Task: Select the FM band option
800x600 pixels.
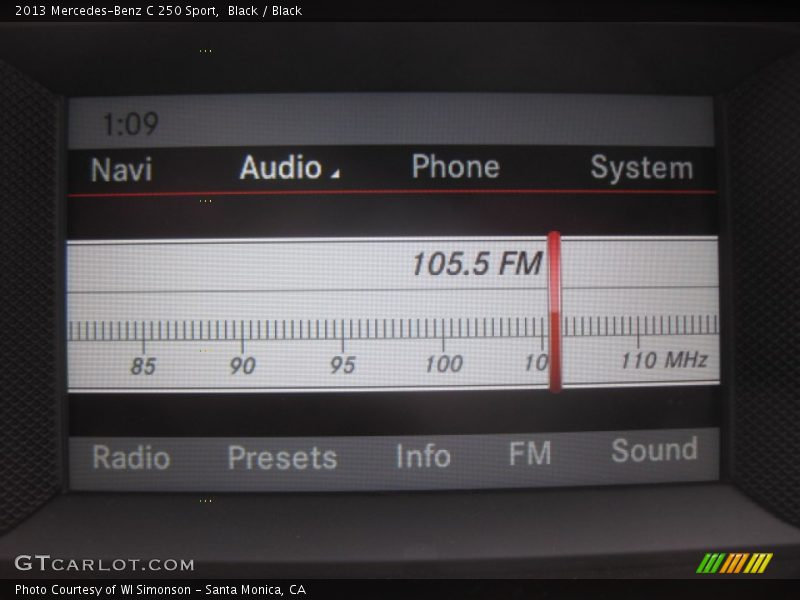Action: pos(529,454)
